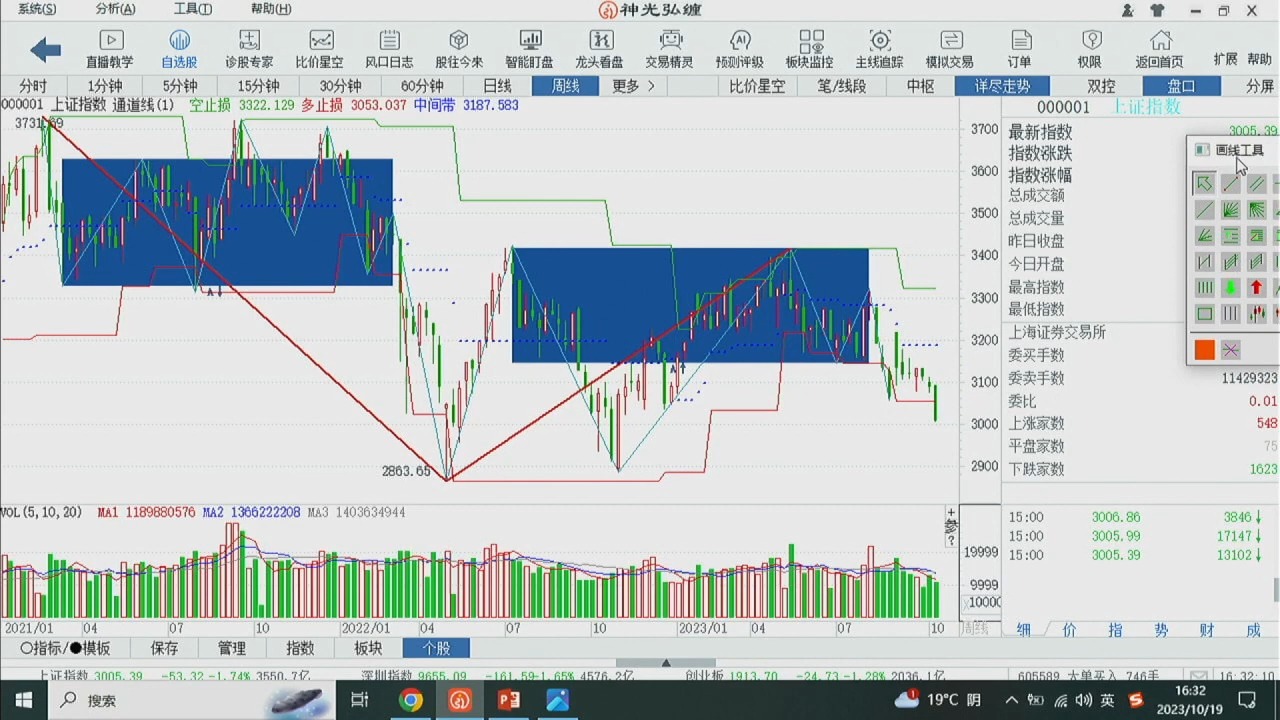The height and width of the screenshot is (720, 1280).
Task: Go back using the blue arrow icon
Action: 45,49
